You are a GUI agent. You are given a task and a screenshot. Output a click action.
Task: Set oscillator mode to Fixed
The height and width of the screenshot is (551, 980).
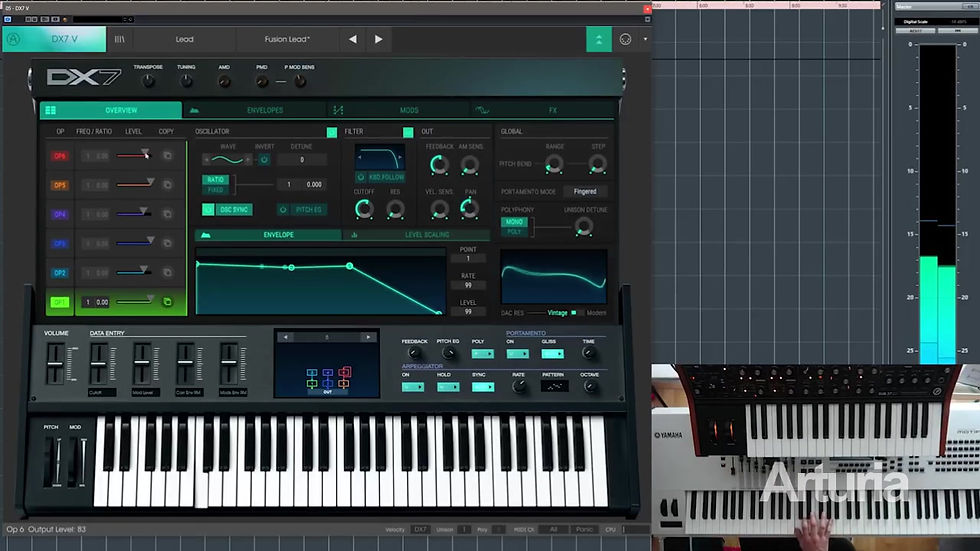216,189
